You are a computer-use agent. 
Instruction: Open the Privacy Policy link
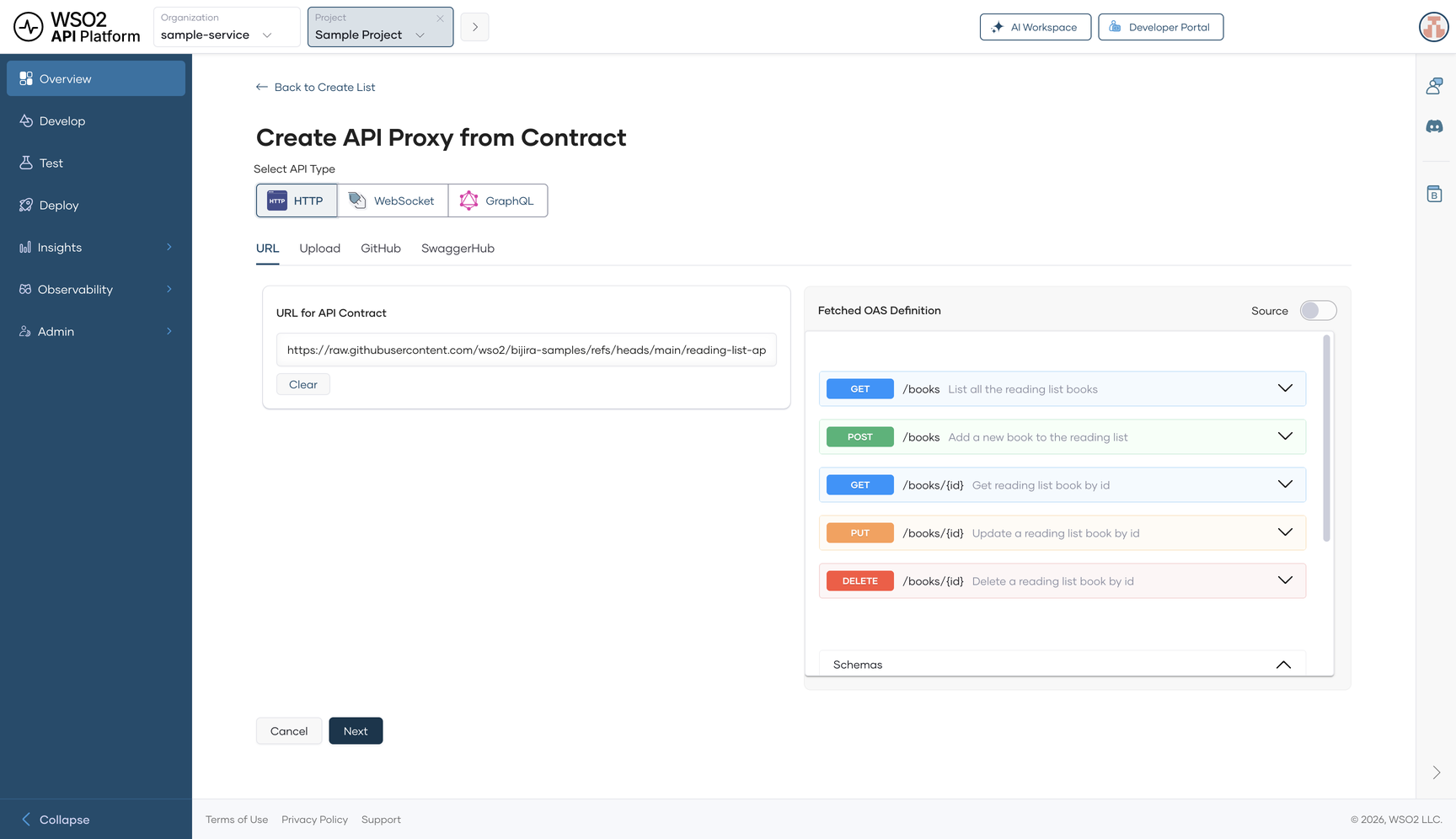tap(314, 820)
